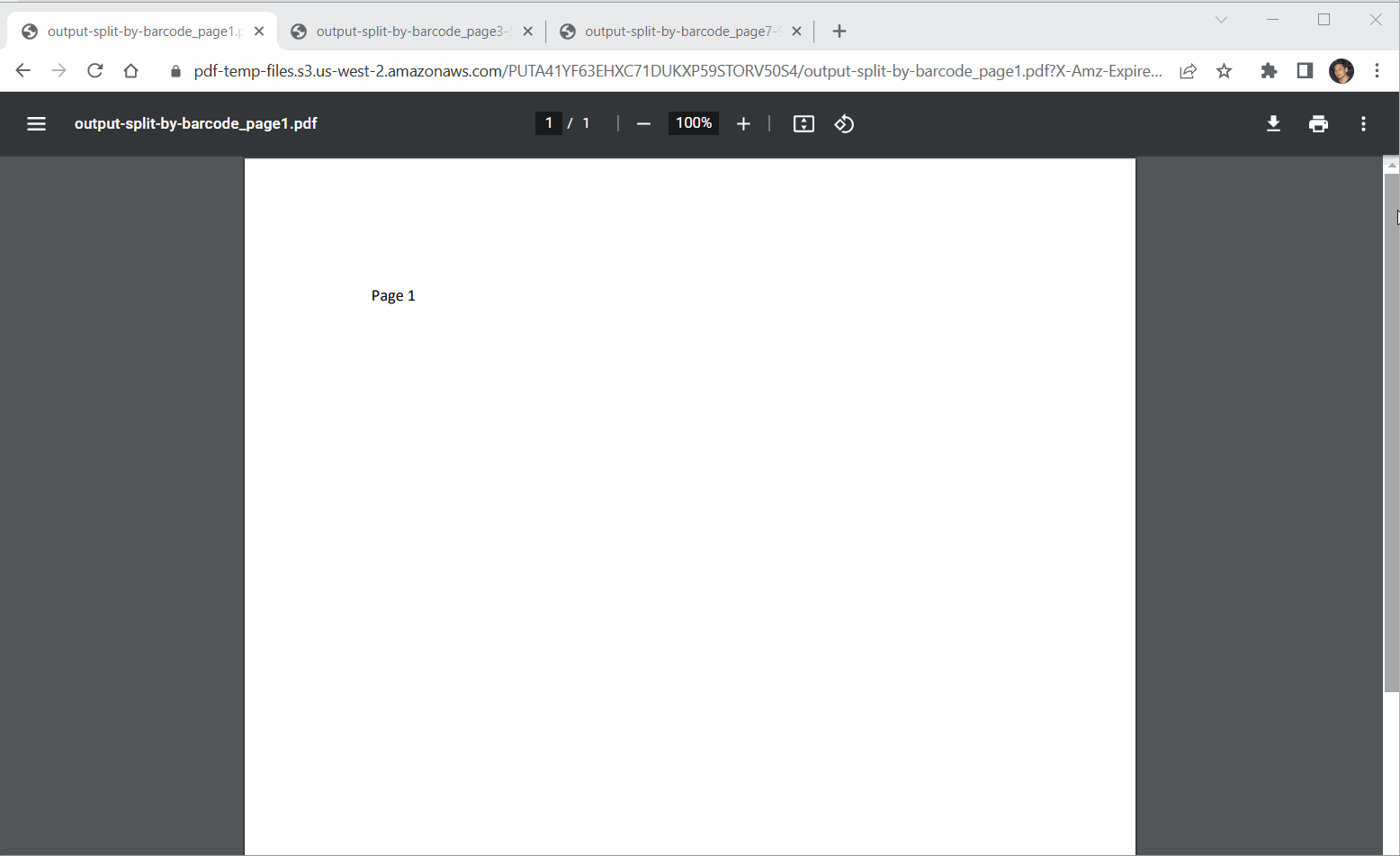Viewport: 1400px width, 856px height.
Task: Open the extensions puzzle menu
Action: [x=1269, y=71]
